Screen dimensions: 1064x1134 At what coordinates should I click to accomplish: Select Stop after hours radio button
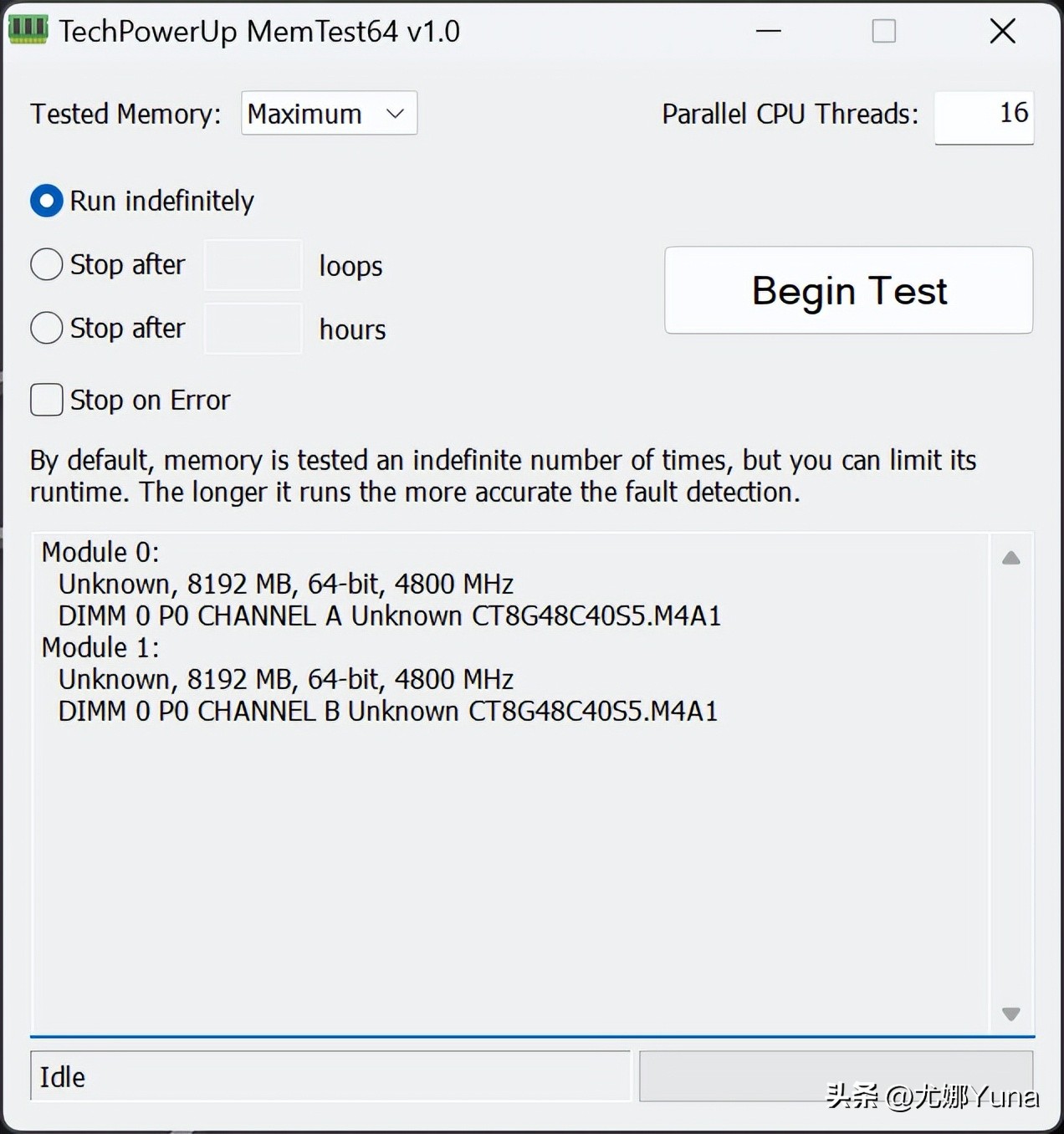47,328
